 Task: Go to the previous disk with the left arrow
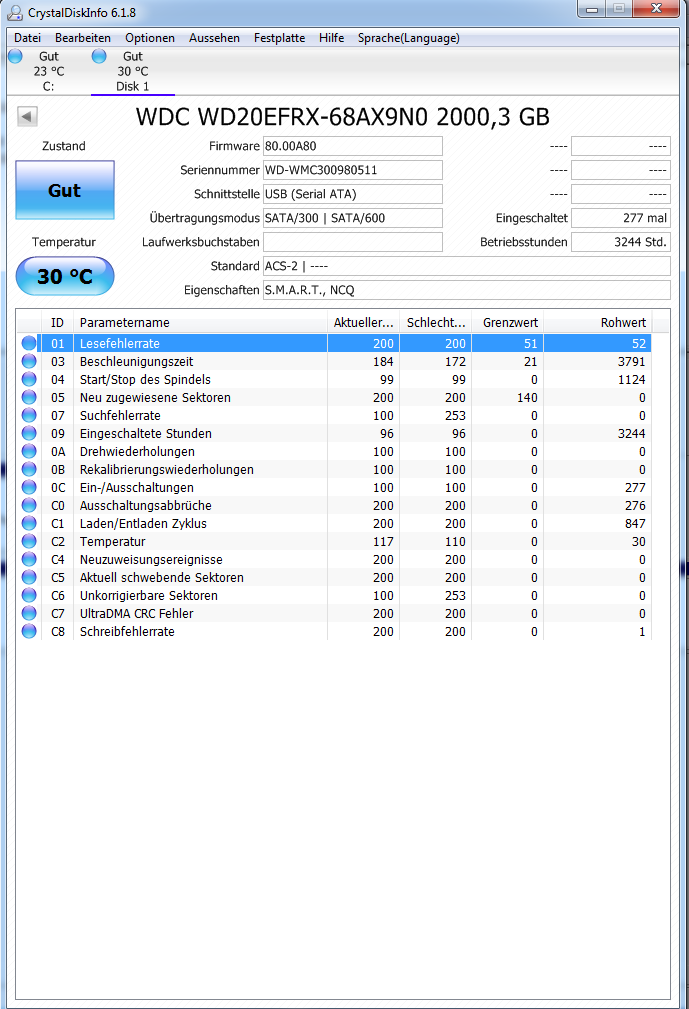pyautogui.click(x=27, y=116)
